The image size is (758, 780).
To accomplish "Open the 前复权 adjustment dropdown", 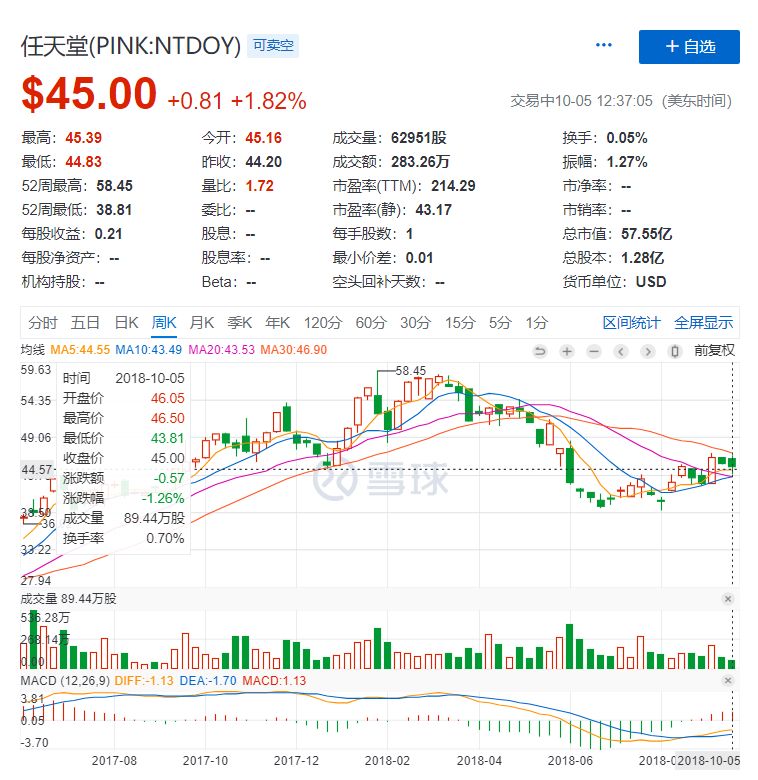I will coord(714,351).
